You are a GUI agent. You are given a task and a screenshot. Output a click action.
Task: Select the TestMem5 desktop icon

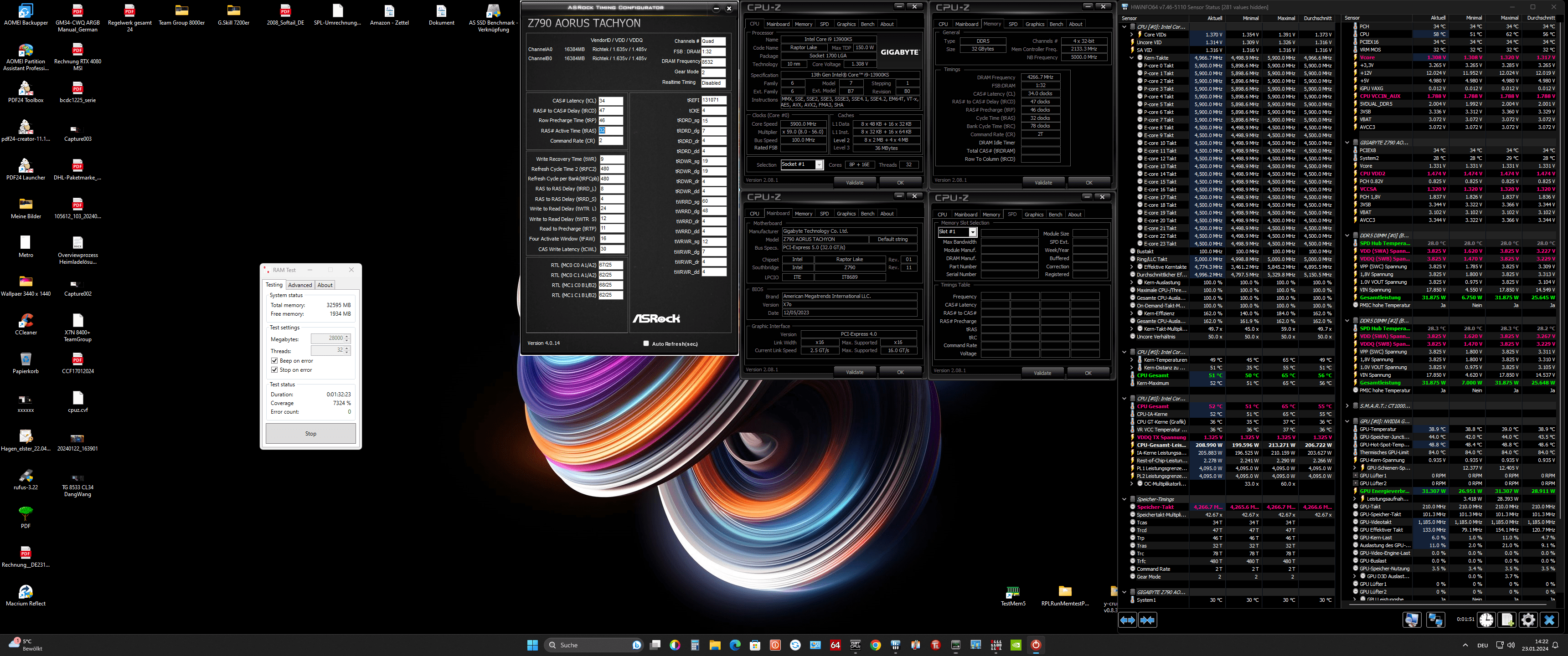pos(1013,595)
